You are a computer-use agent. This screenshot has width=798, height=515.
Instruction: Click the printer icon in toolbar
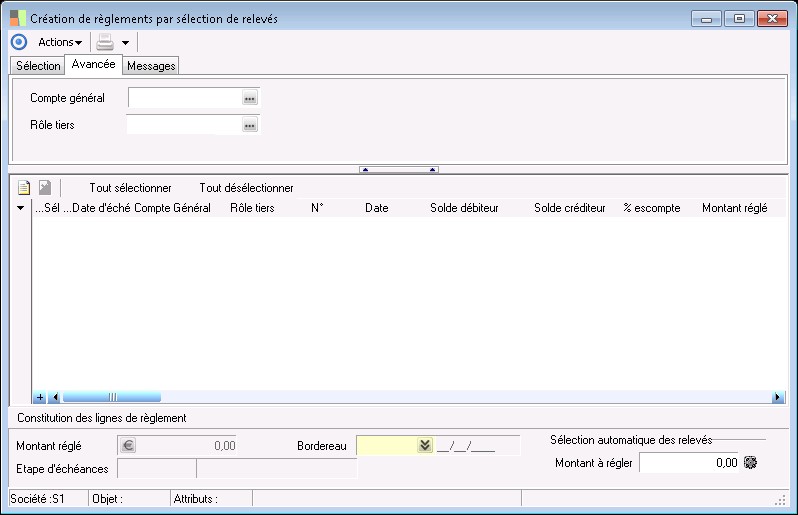point(105,42)
